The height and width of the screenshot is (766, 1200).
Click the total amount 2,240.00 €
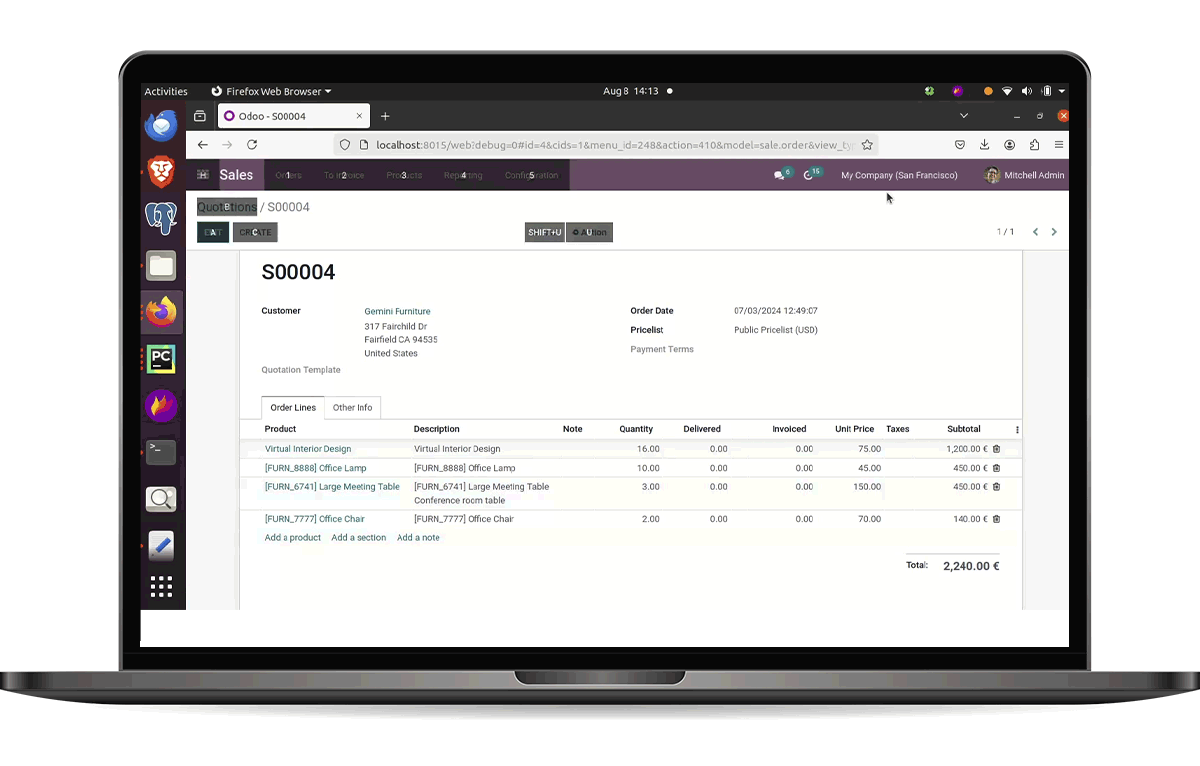pyautogui.click(x=971, y=566)
